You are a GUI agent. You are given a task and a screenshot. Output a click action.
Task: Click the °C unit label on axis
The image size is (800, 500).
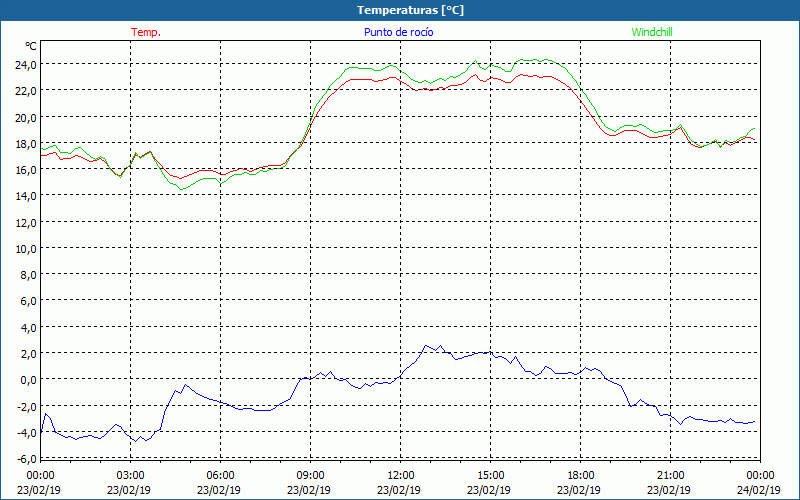pos(31,46)
